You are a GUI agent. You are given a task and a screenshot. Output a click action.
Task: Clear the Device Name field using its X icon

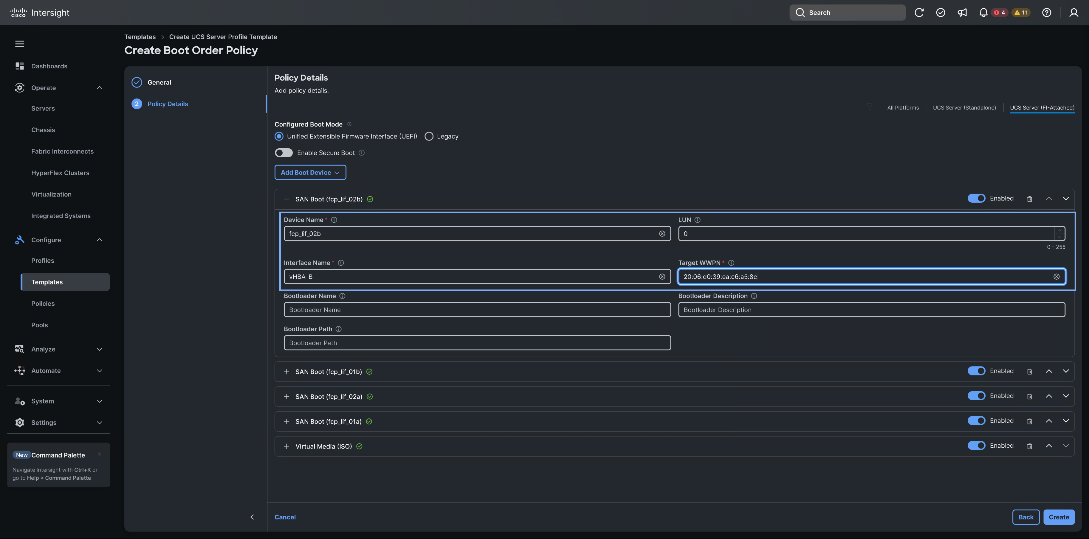(x=662, y=234)
